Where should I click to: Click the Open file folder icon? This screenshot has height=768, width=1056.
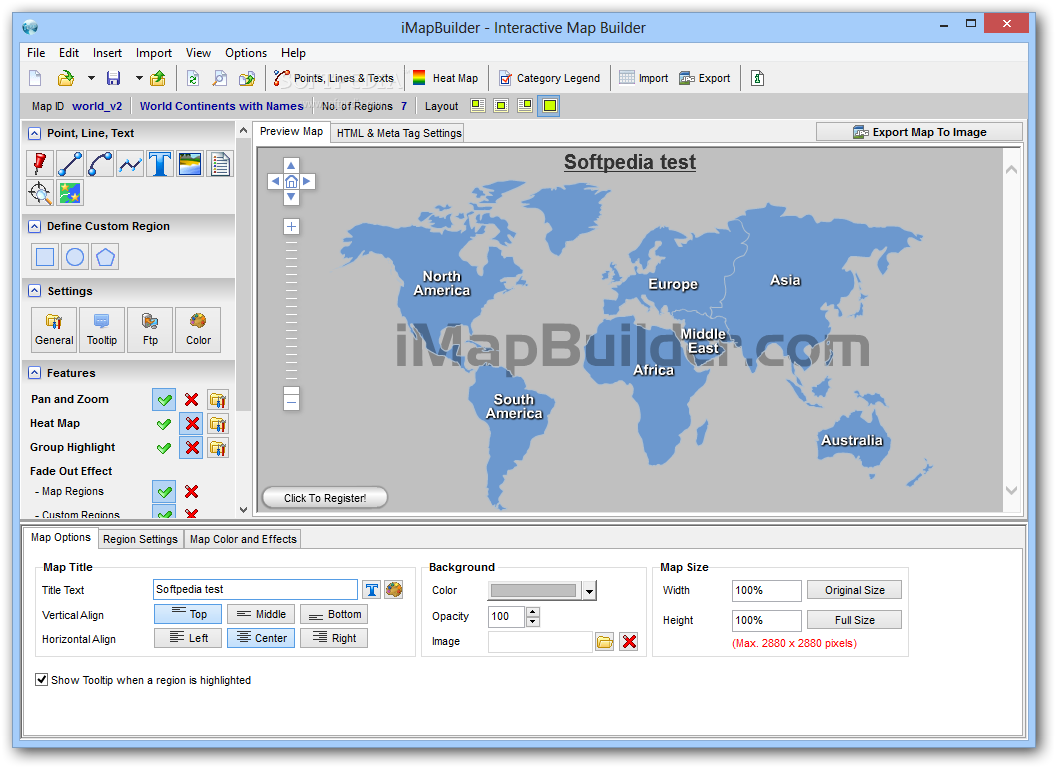click(x=65, y=78)
